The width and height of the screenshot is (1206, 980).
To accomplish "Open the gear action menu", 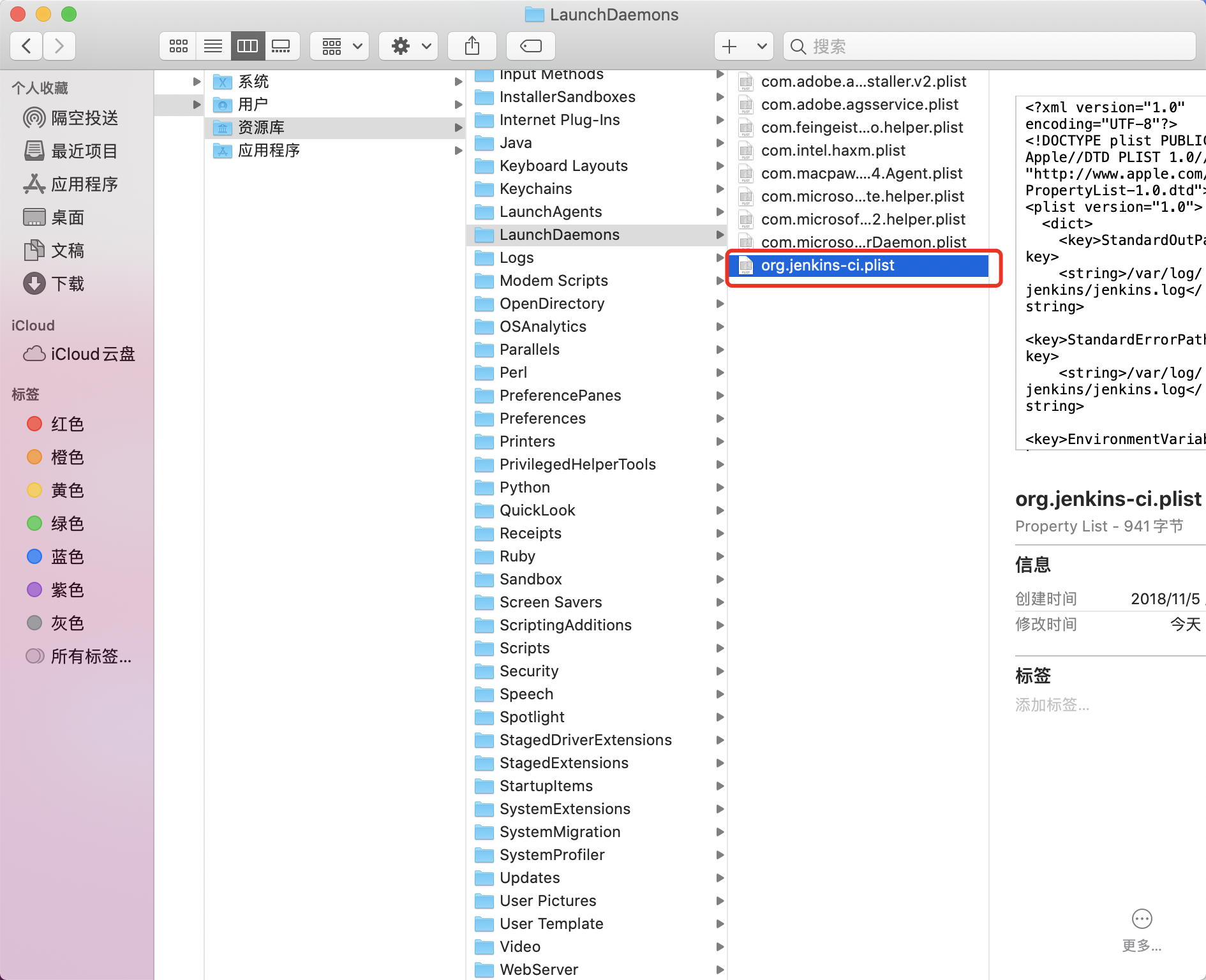I will (x=408, y=46).
